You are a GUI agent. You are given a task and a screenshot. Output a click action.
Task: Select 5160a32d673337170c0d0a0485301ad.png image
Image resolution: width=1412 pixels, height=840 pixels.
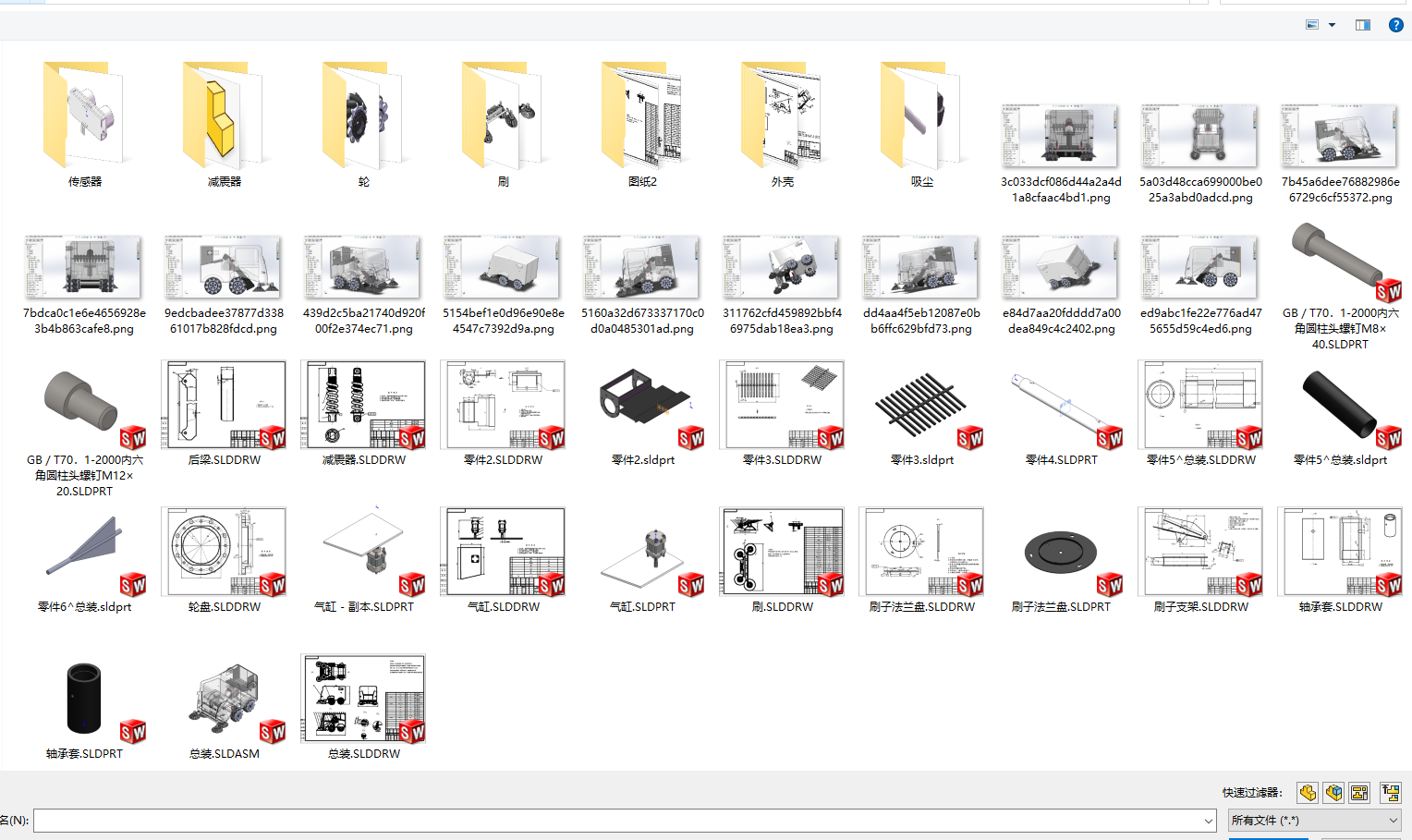tap(643, 285)
